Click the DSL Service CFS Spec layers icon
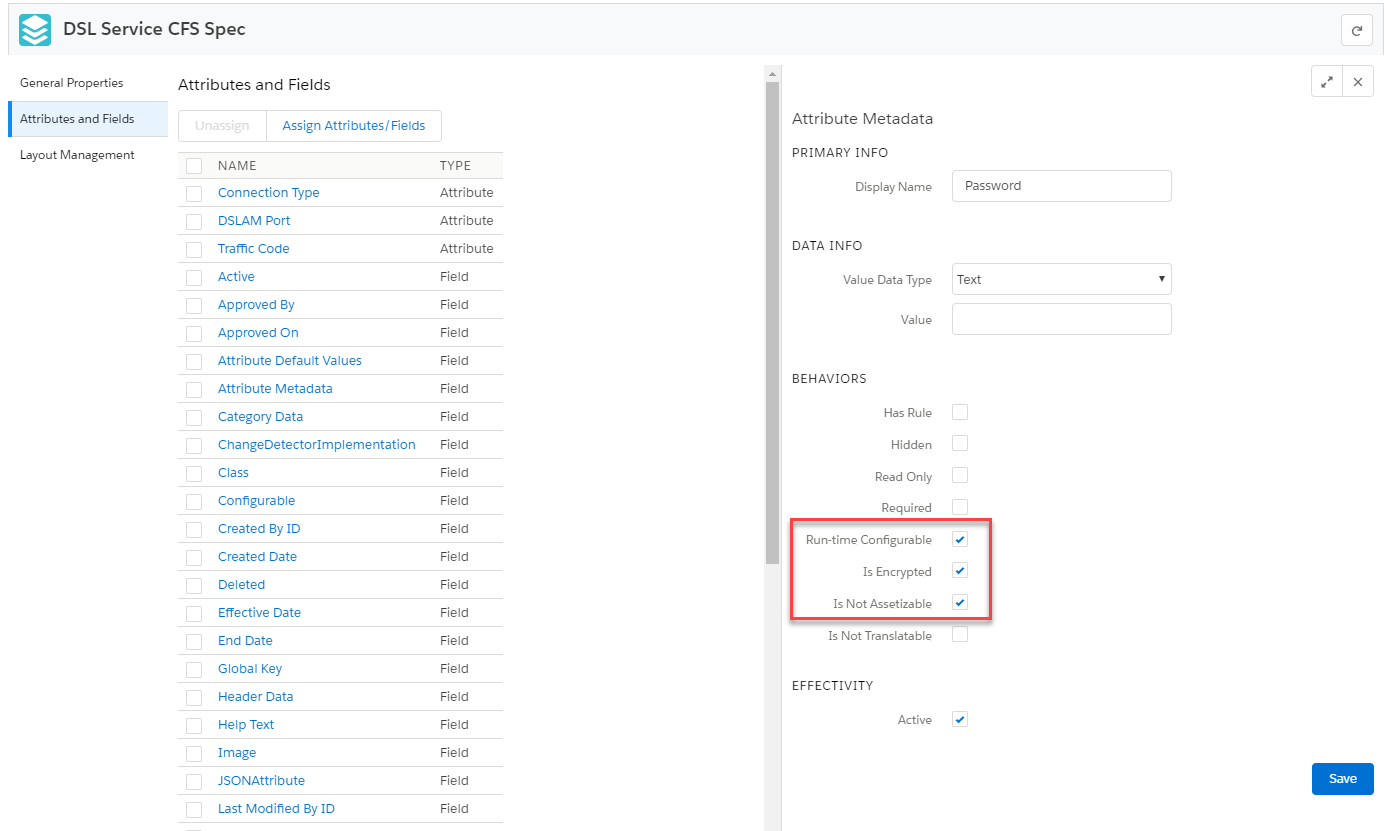Viewport: 1391px width, 831px height. point(35,30)
